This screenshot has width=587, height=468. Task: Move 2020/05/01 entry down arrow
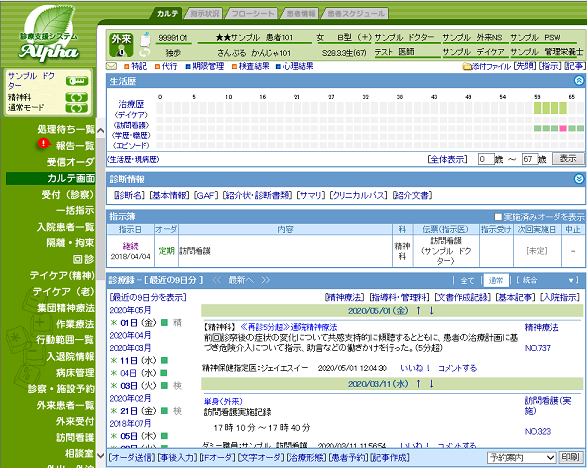click(431, 310)
